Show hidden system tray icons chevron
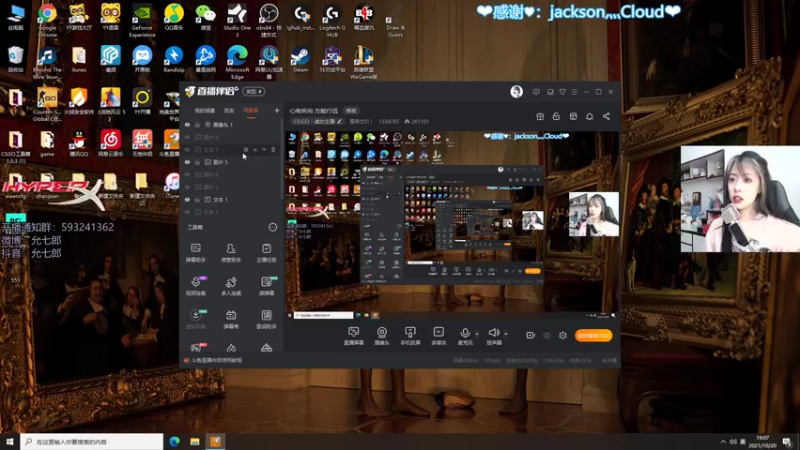The height and width of the screenshot is (450, 800). pyautogui.click(x=723, y=441)
